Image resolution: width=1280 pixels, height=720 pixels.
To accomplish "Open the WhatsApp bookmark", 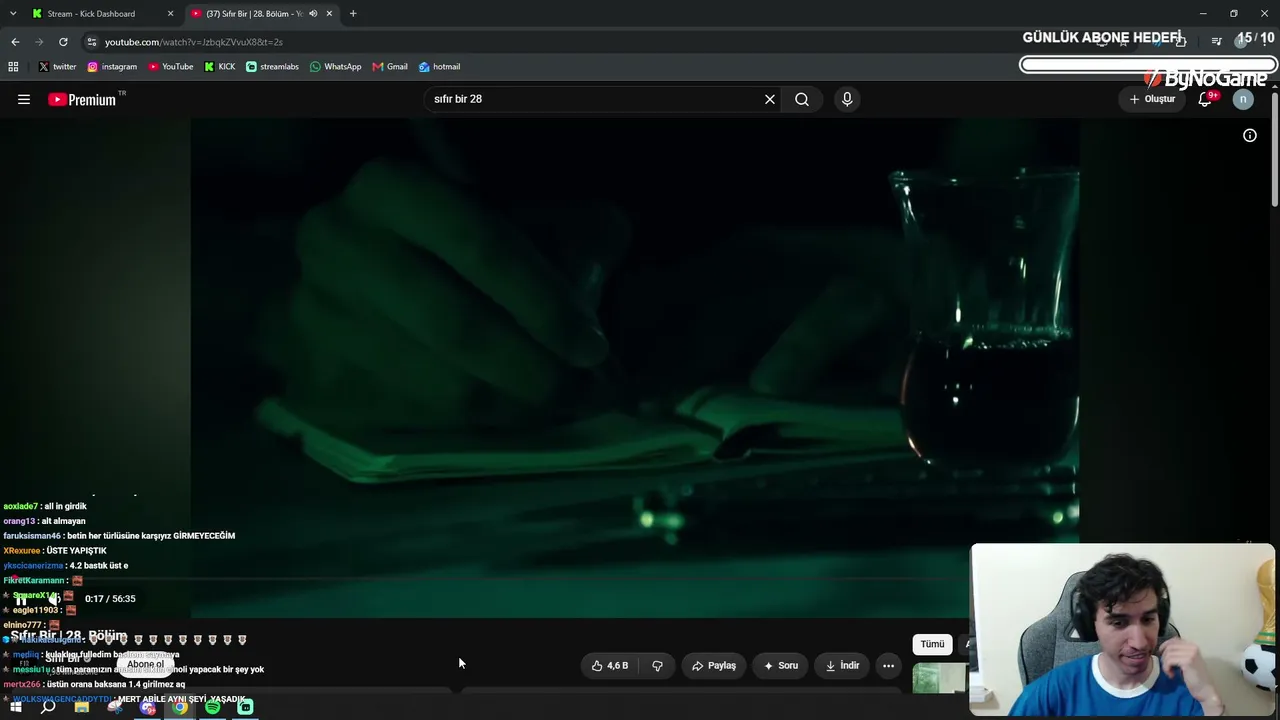I will click(x=336, y=67).
